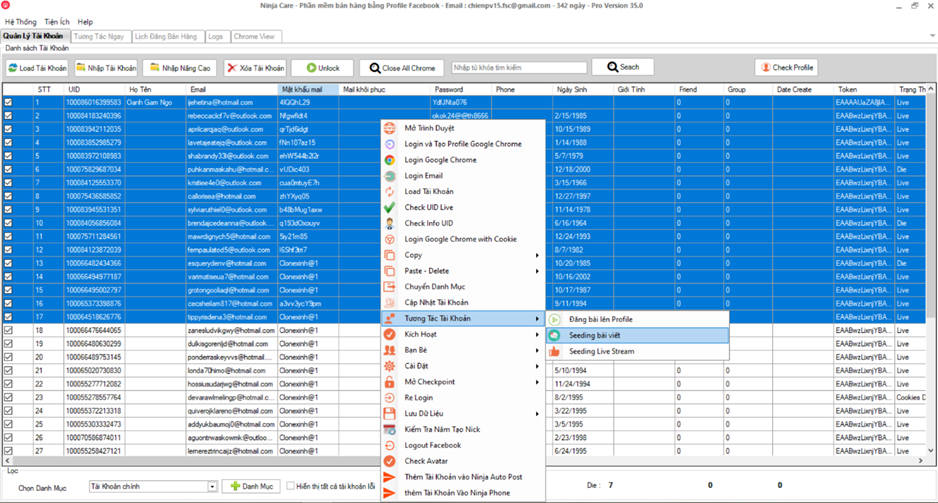Click the horizontal scrollbar right arrow

pos(921,461)
